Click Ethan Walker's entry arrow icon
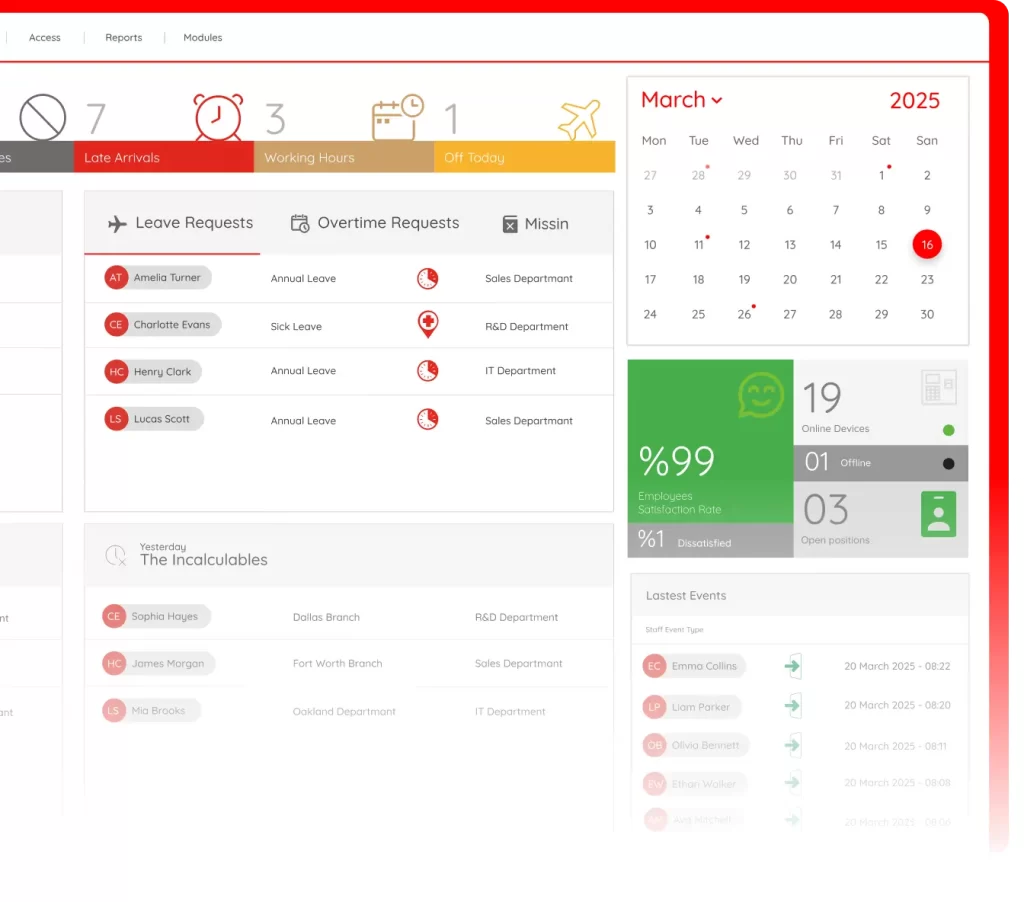The image size is (1024, 902). tap(793, 782)
